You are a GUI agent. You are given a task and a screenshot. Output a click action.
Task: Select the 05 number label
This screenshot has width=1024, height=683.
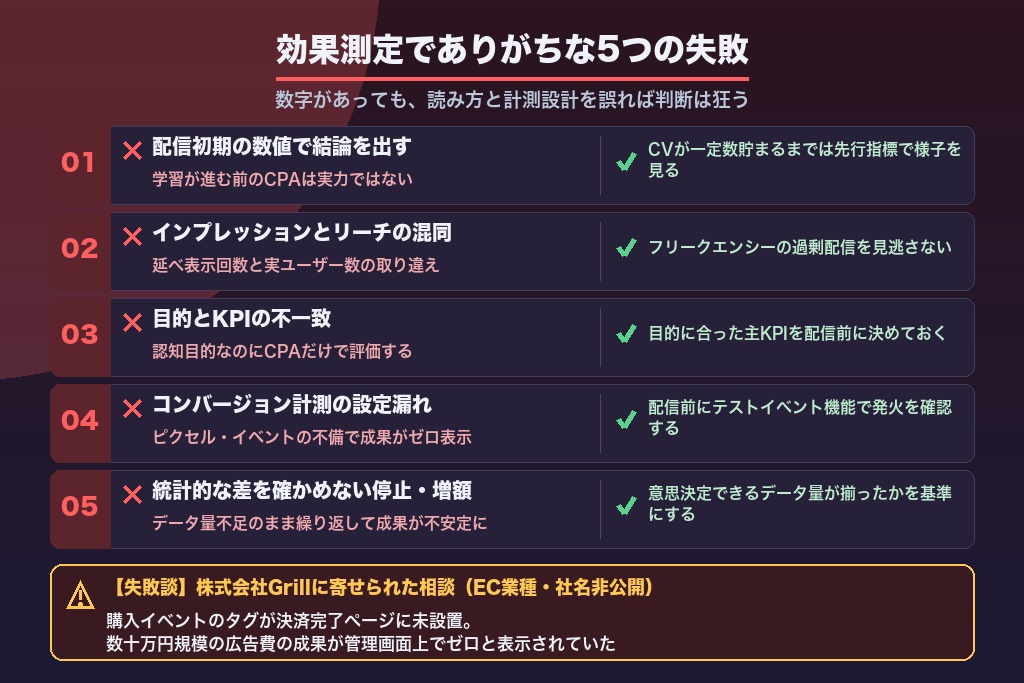point(80,506)
